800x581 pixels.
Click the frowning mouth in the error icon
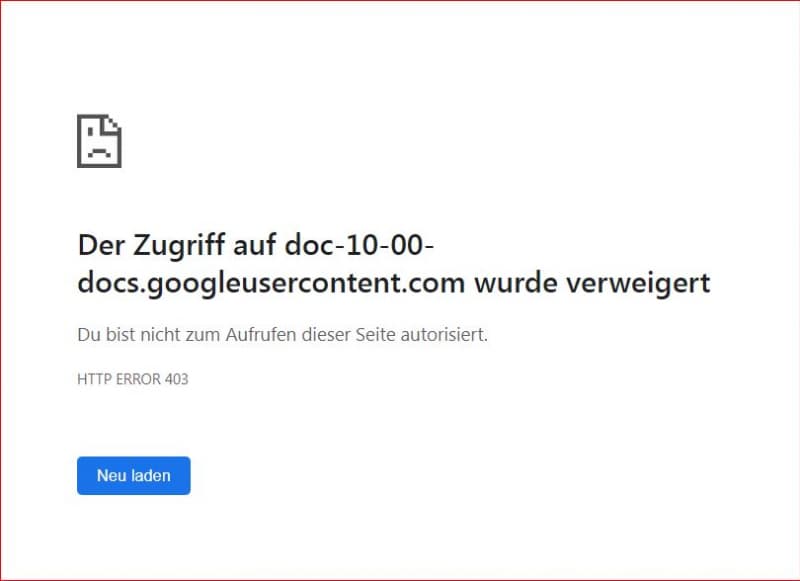point(99,153)
